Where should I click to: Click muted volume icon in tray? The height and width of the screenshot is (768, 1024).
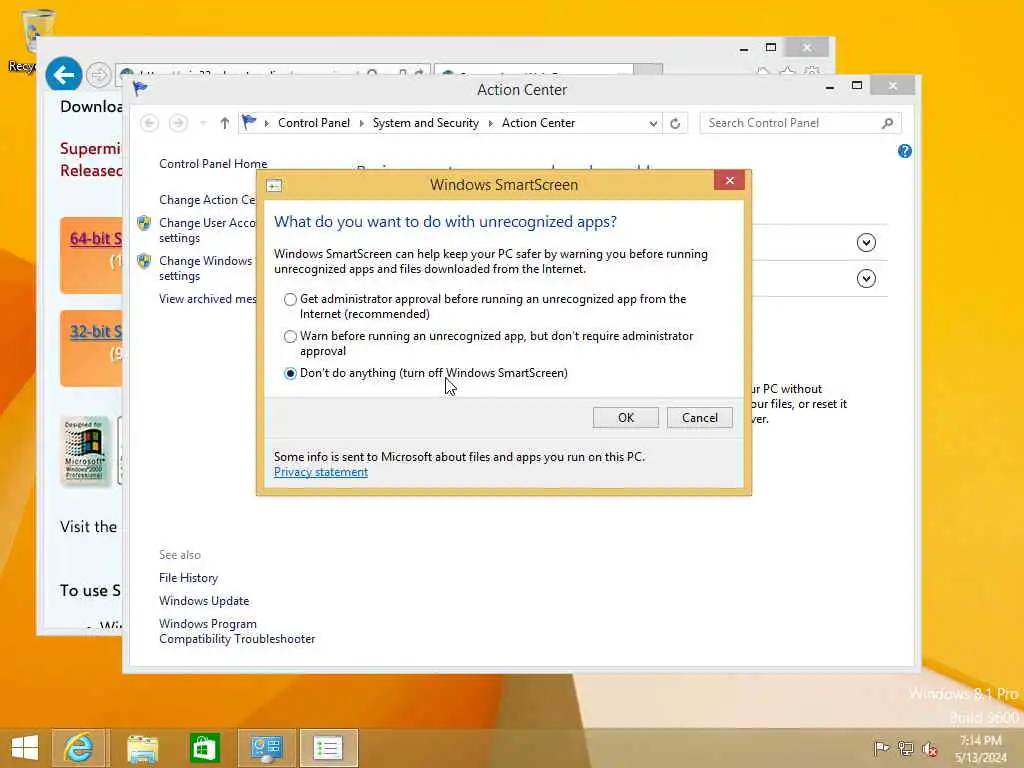tap(929, 748)
